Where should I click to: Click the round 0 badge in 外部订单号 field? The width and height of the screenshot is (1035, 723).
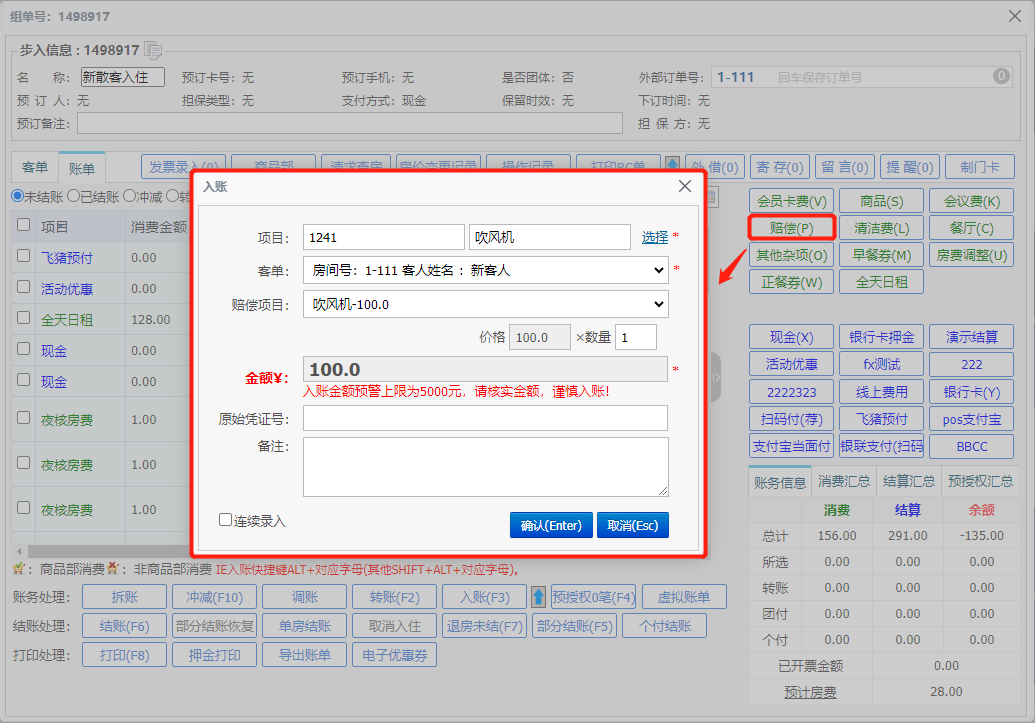point(1001,76)
